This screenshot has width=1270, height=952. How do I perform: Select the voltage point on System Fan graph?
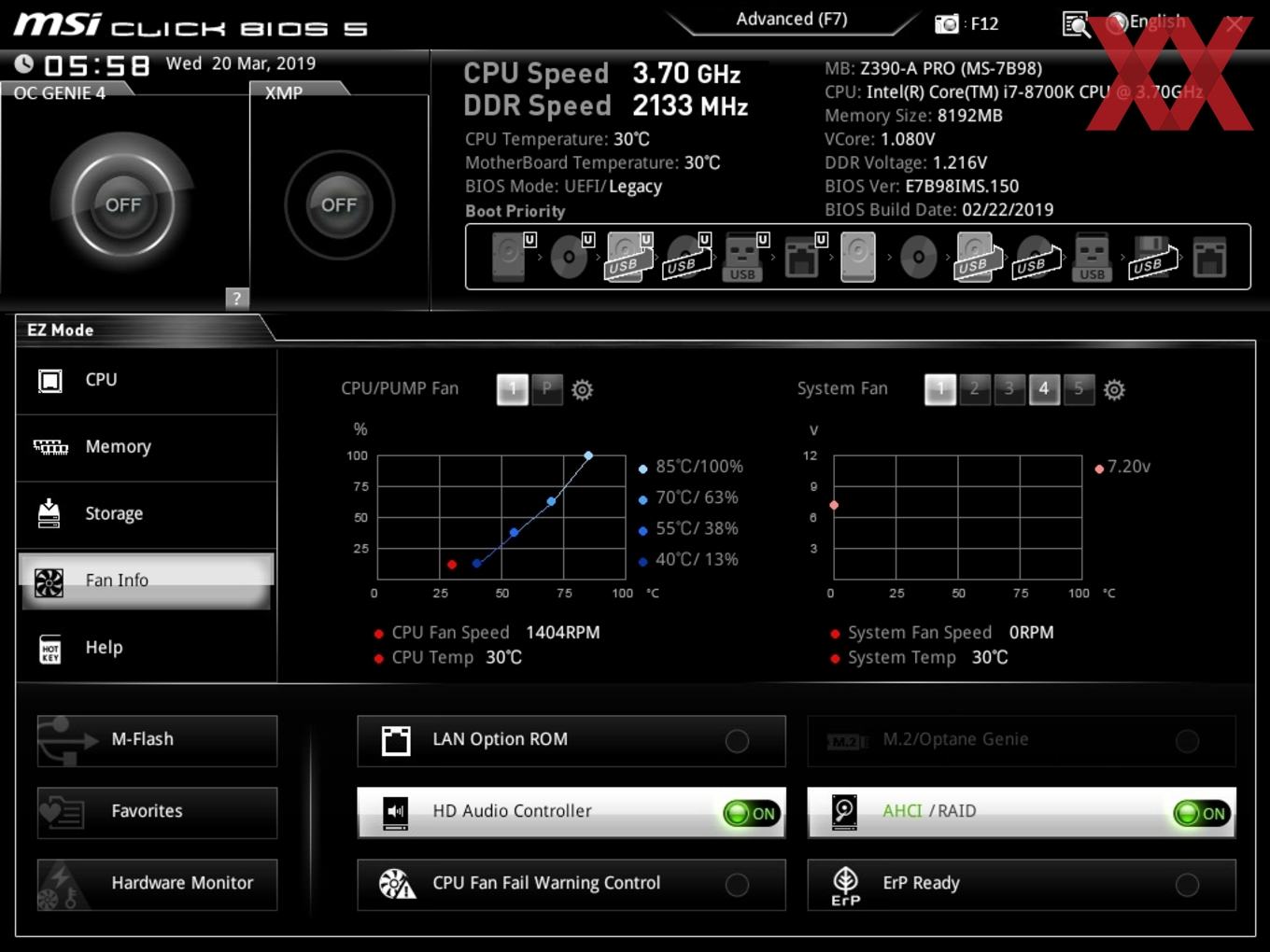(834, 505)
